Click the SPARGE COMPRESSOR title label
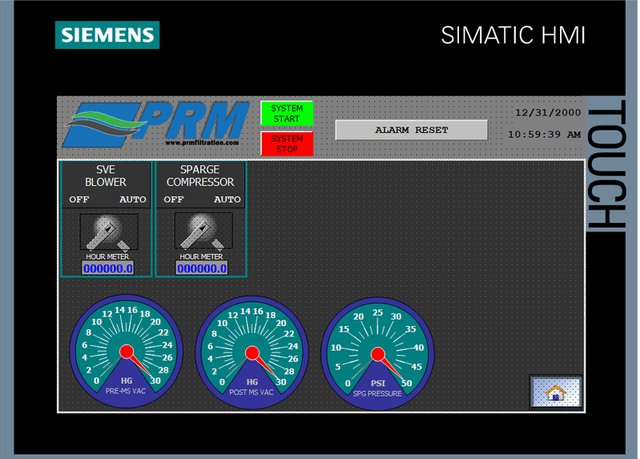The image size is (640, 459). [200, 176]
